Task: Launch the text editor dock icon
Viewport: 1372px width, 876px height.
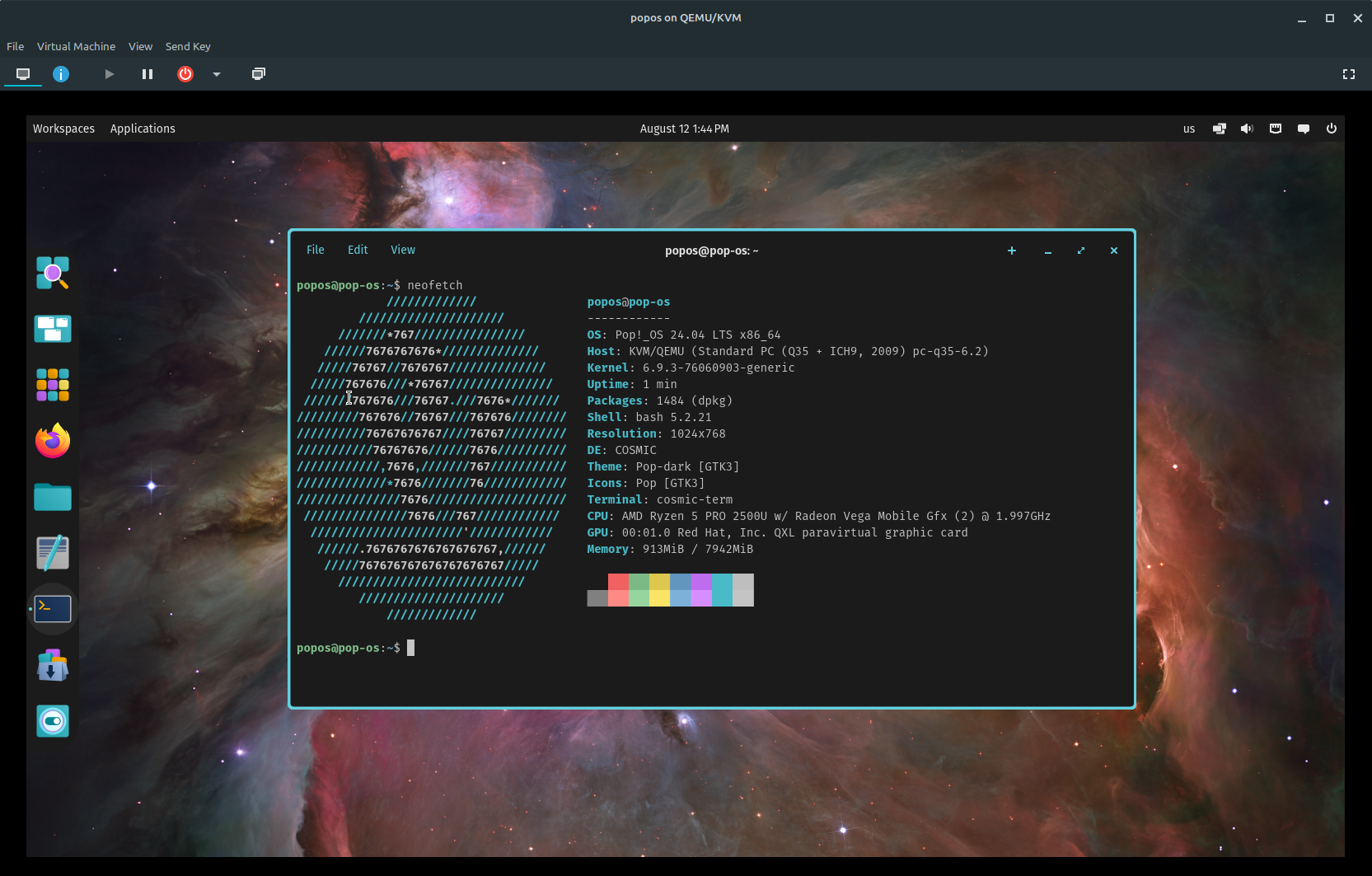Action: click(x=53, y=553)
